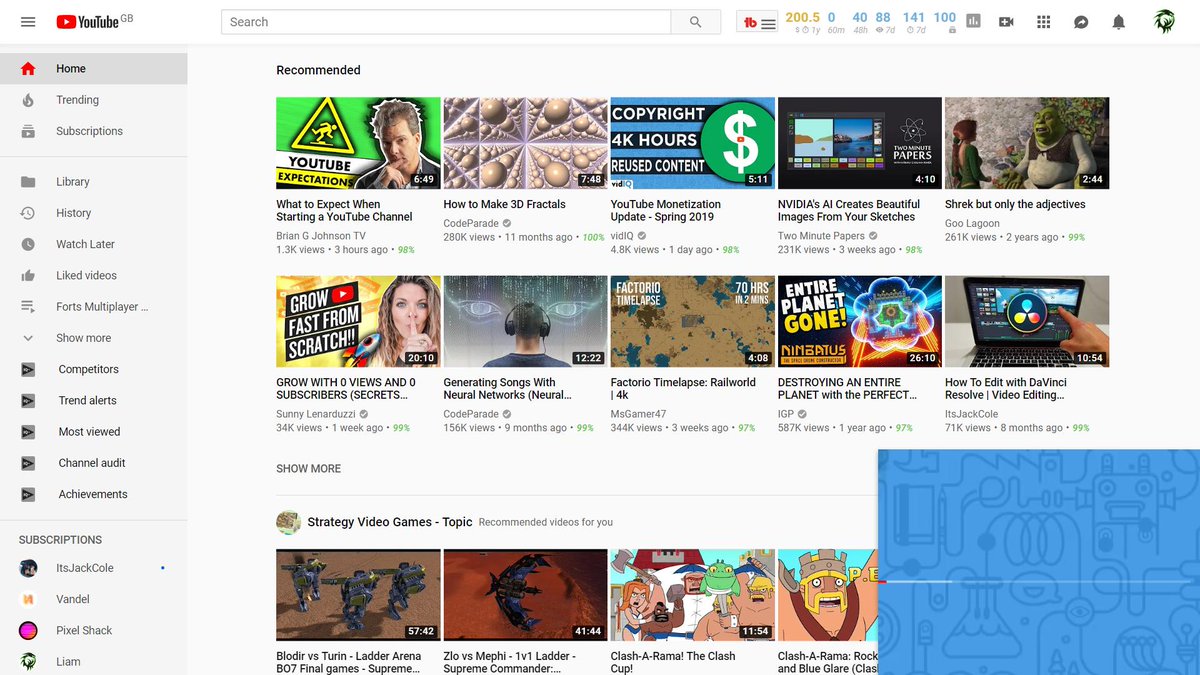Open ItsJackCole channel under DaVinci video

pos(971,414)
